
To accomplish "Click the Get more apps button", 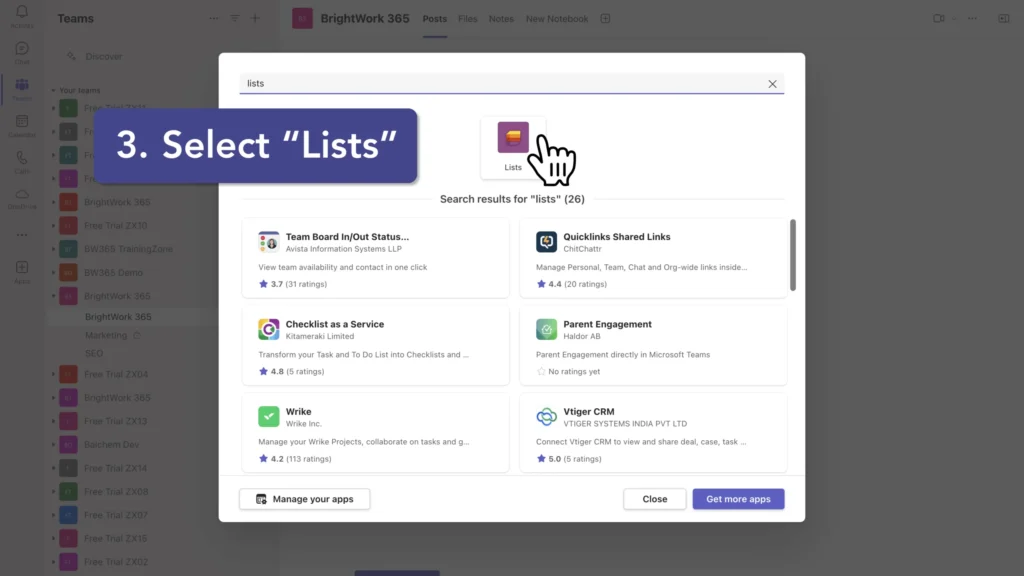I will (738, 498).
